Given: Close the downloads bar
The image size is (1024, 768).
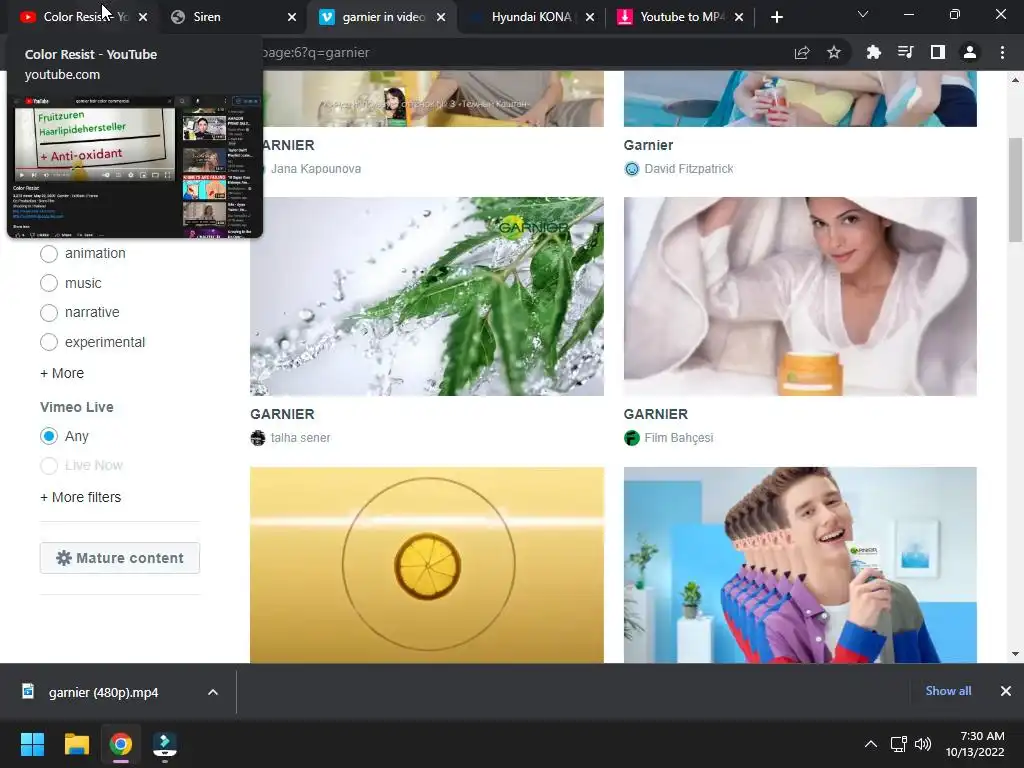Looking at the screenshot, I should 1006,691.
